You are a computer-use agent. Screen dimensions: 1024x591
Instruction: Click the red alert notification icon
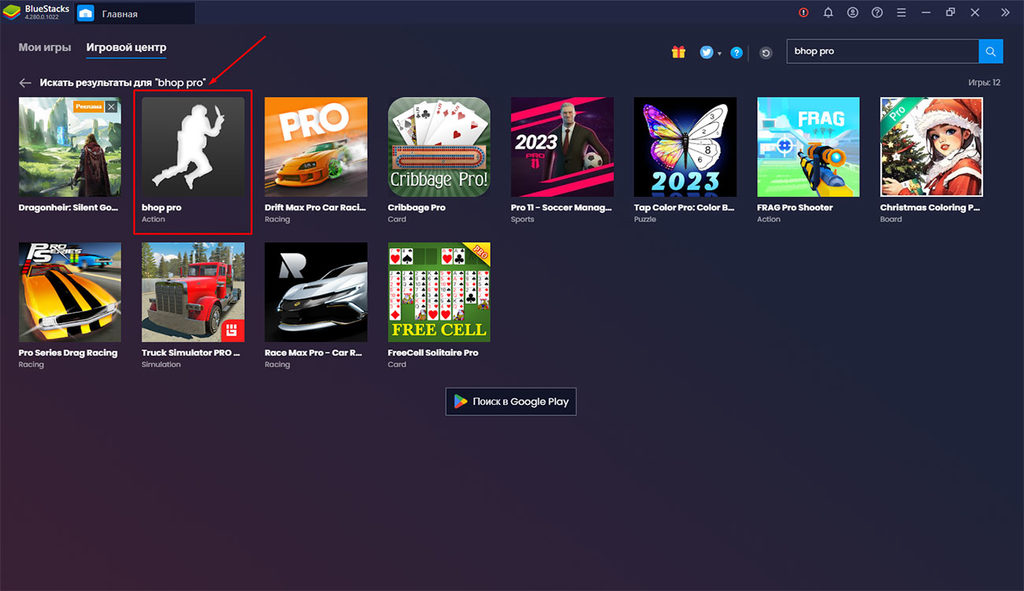(x=803, y=12)
